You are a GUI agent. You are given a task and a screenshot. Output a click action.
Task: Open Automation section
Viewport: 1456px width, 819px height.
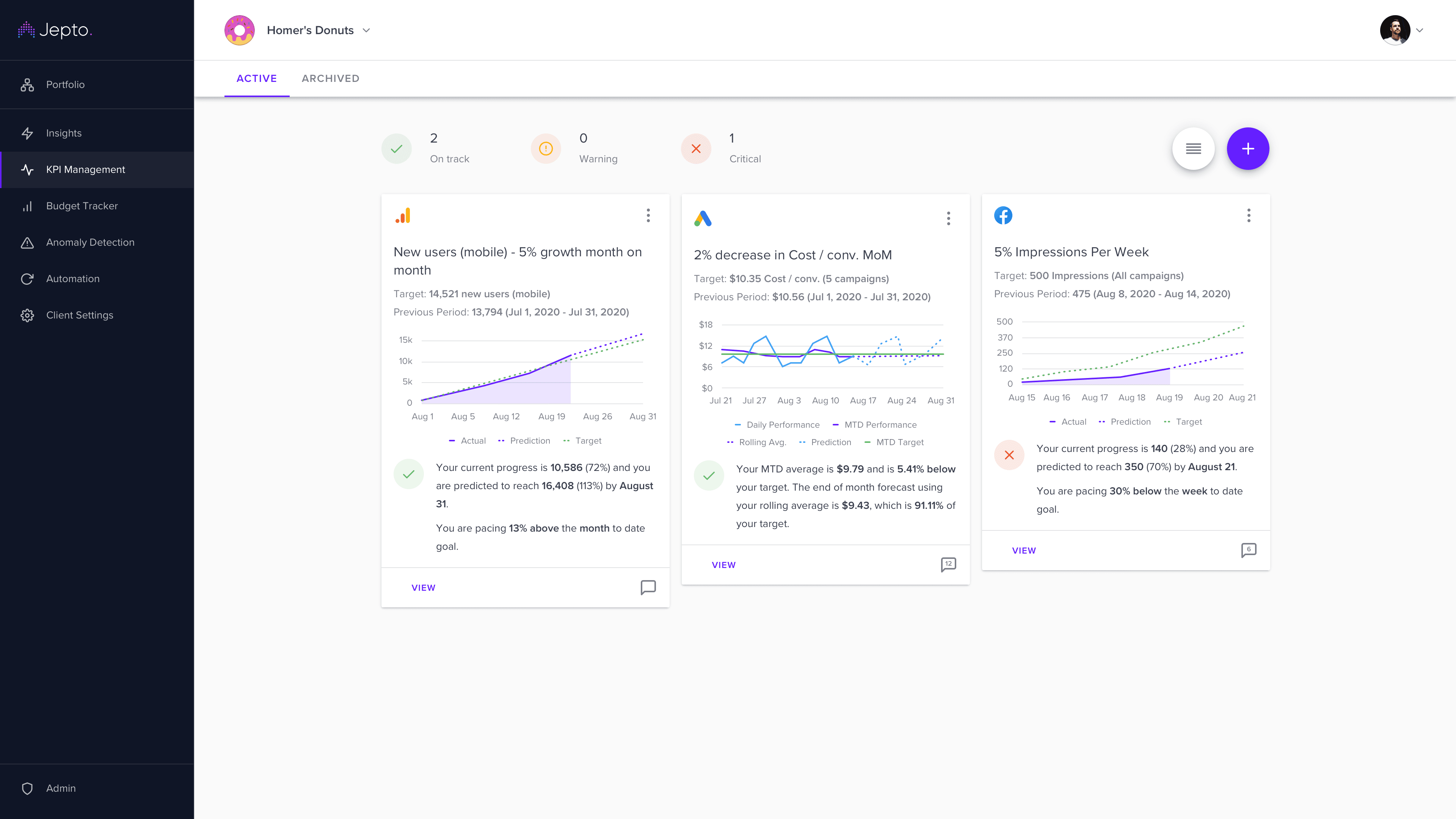click(97, 279)
